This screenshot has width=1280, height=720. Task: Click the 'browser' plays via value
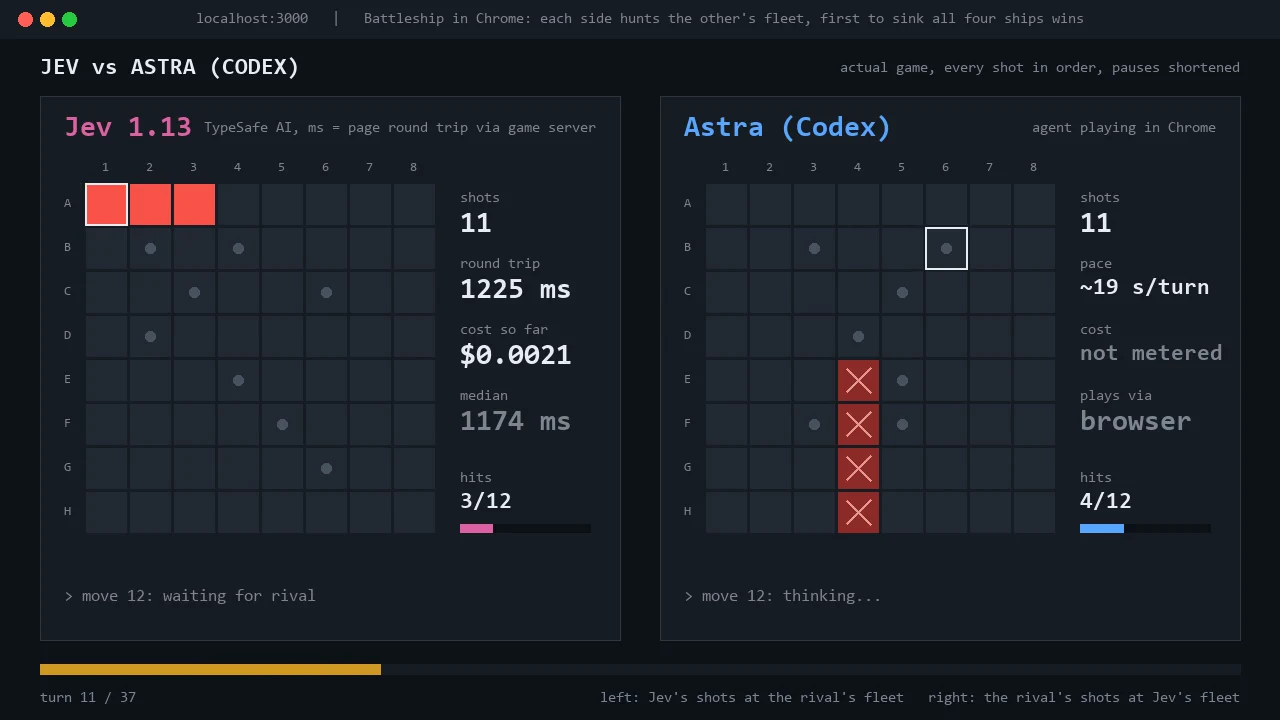click(x=1135, y=421)
